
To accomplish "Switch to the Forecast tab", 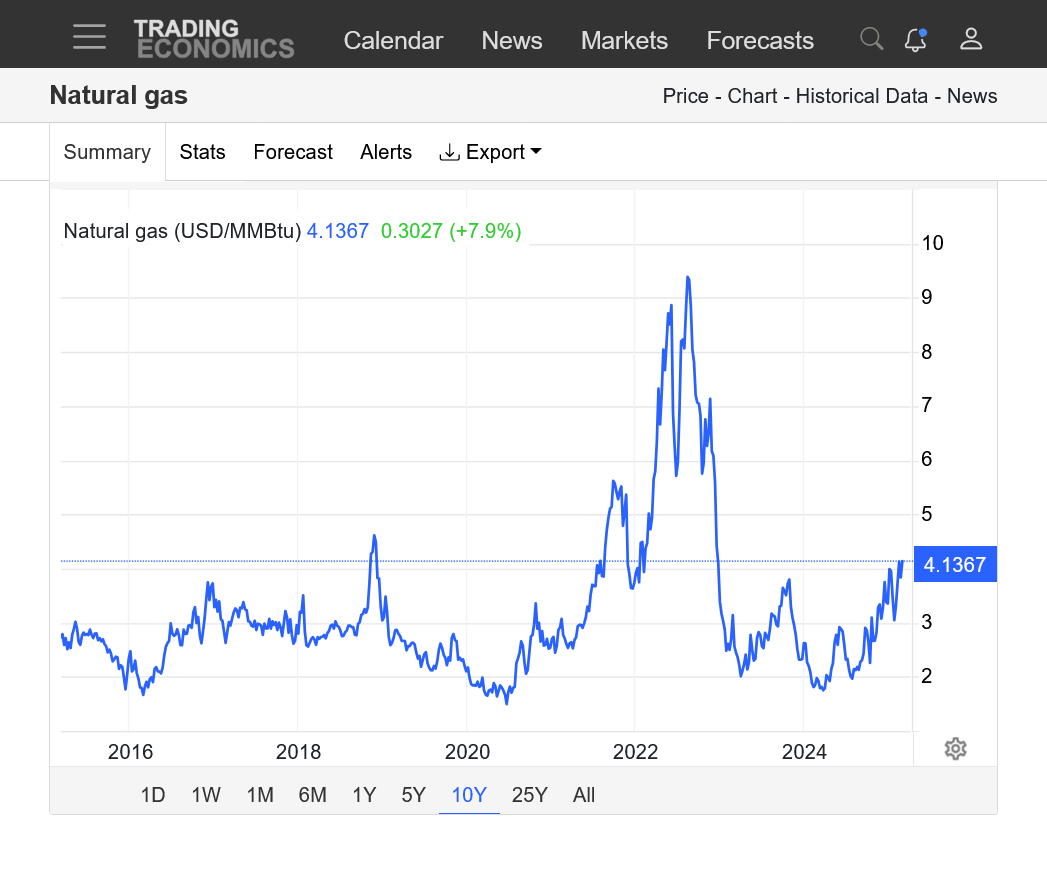I will point(293,152).
